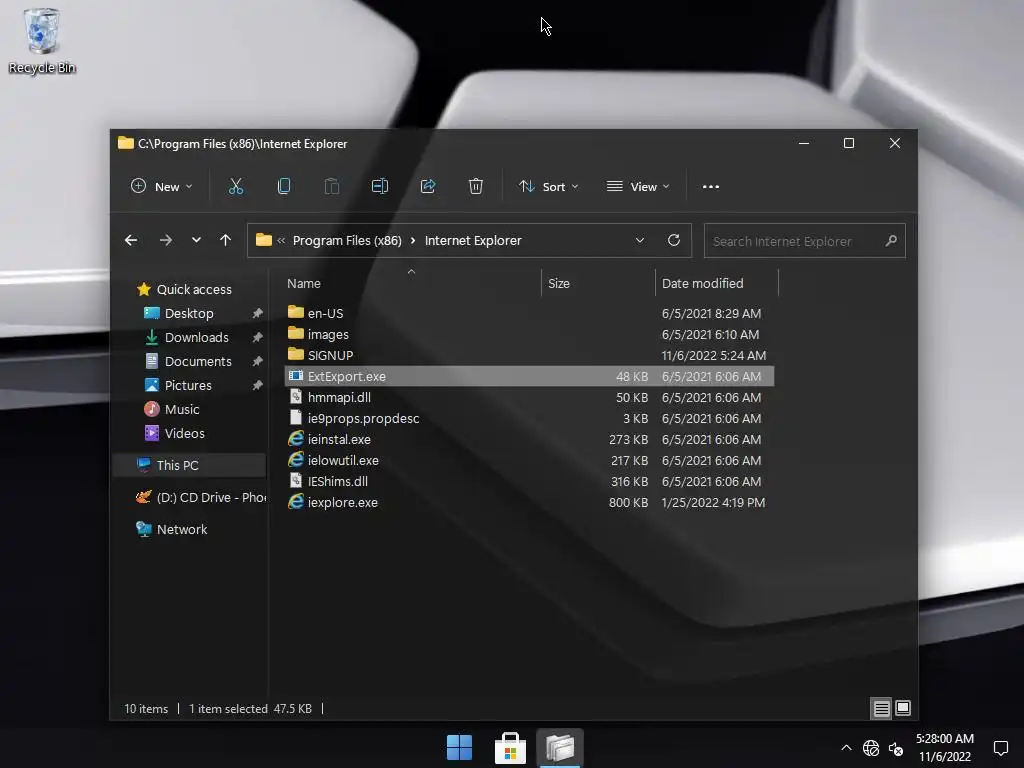
Task: Click the Share icon in toolbar
Action: coord(428,187)
